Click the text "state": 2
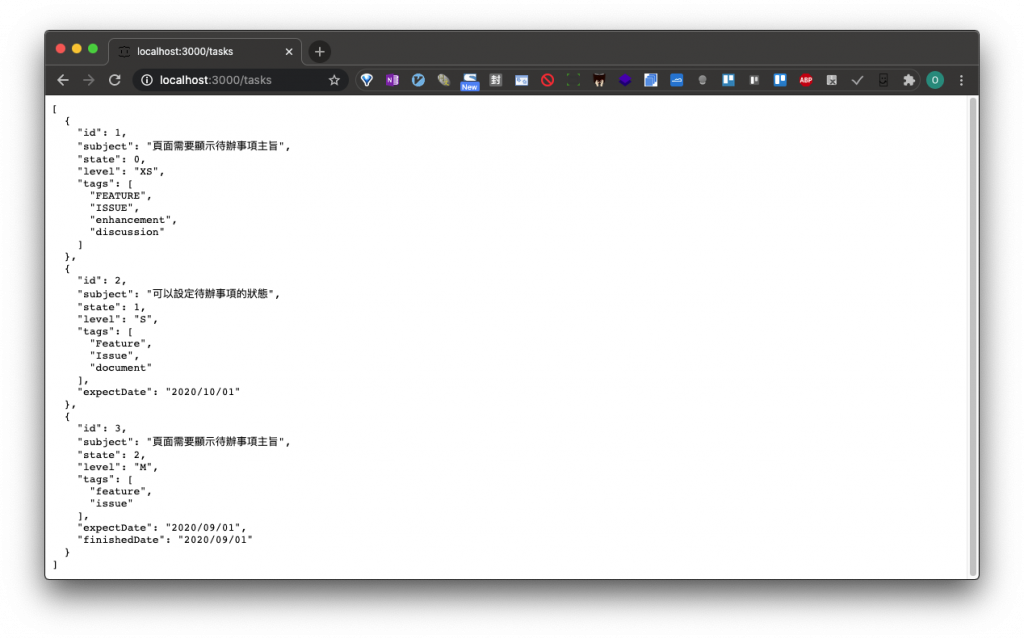The height and width of the screenshot is (639, 1024). [112, 455]
